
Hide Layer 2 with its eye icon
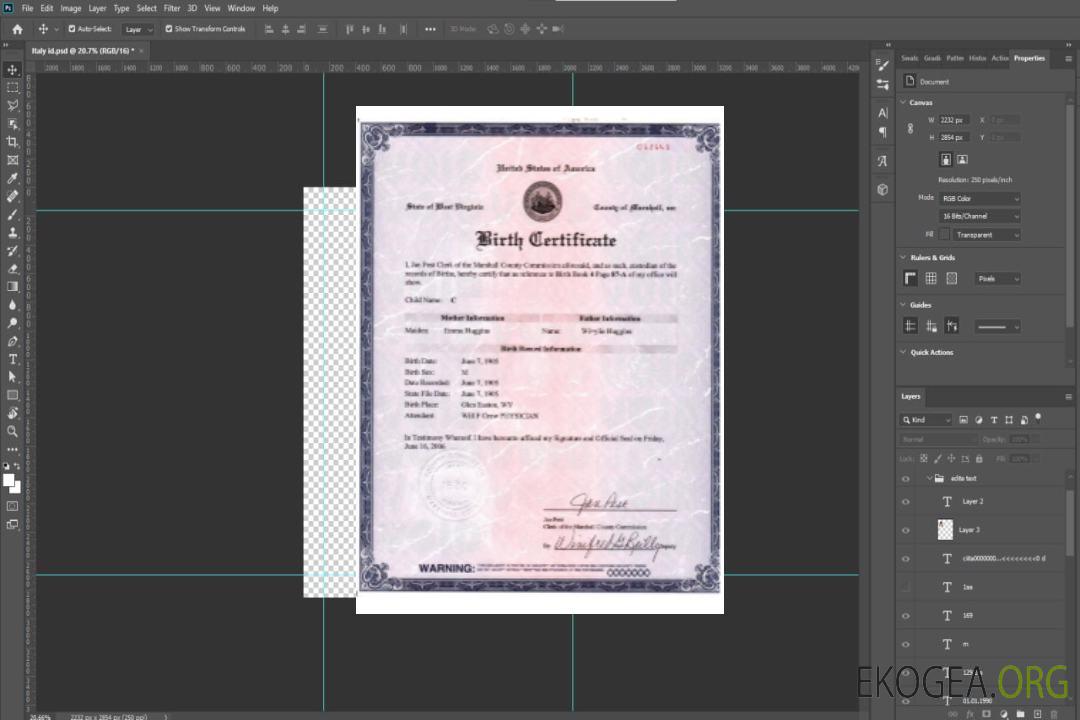906,502
